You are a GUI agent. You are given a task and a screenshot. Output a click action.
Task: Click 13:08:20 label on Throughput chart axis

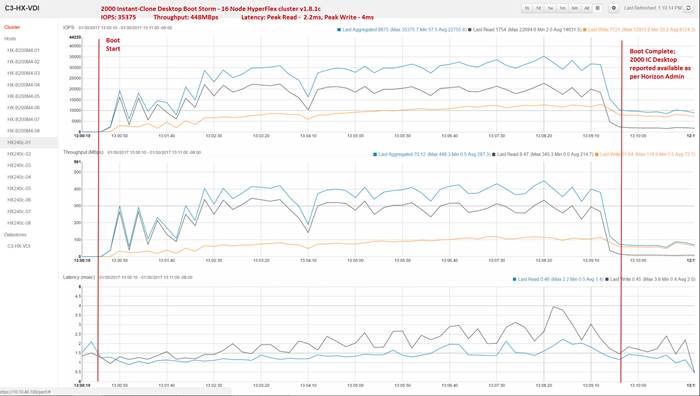point(543,260)
